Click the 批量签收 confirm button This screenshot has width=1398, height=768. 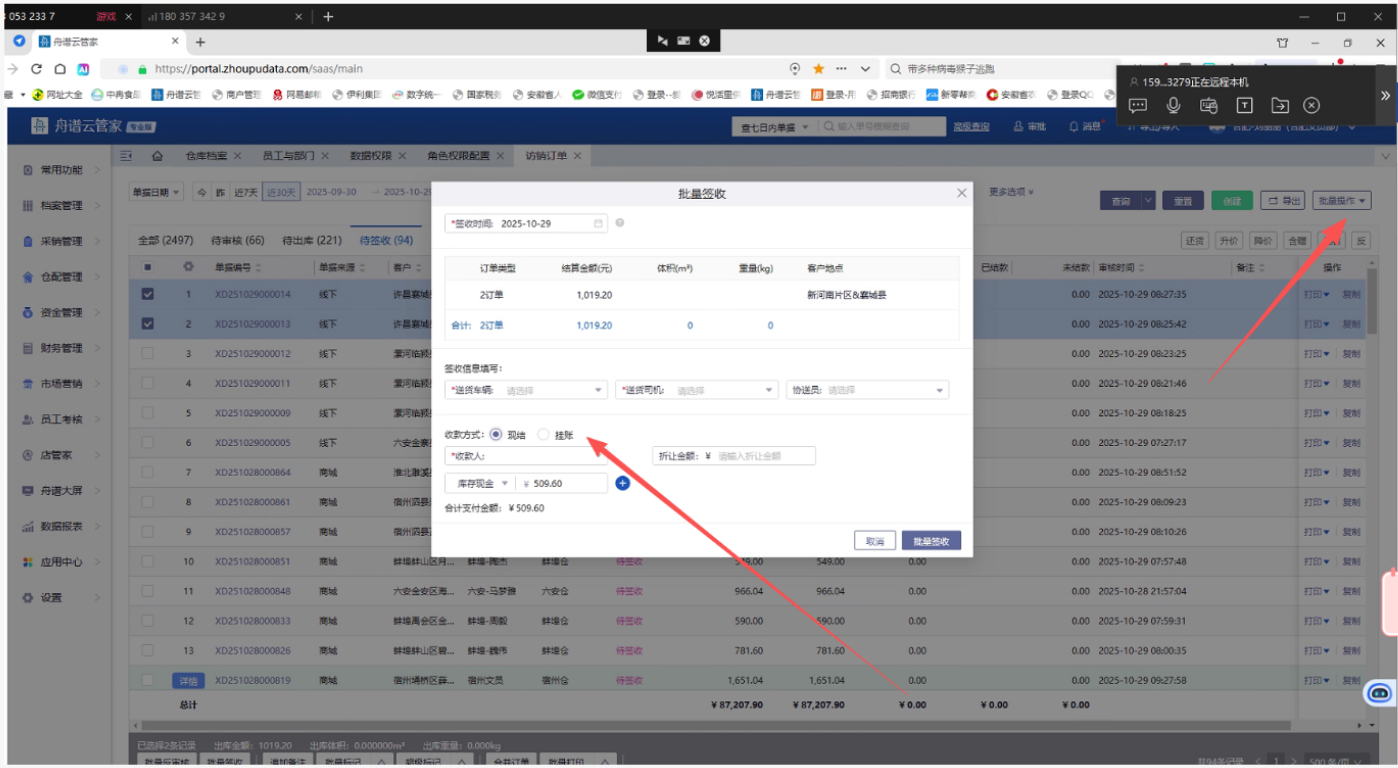tap(930, 541)
